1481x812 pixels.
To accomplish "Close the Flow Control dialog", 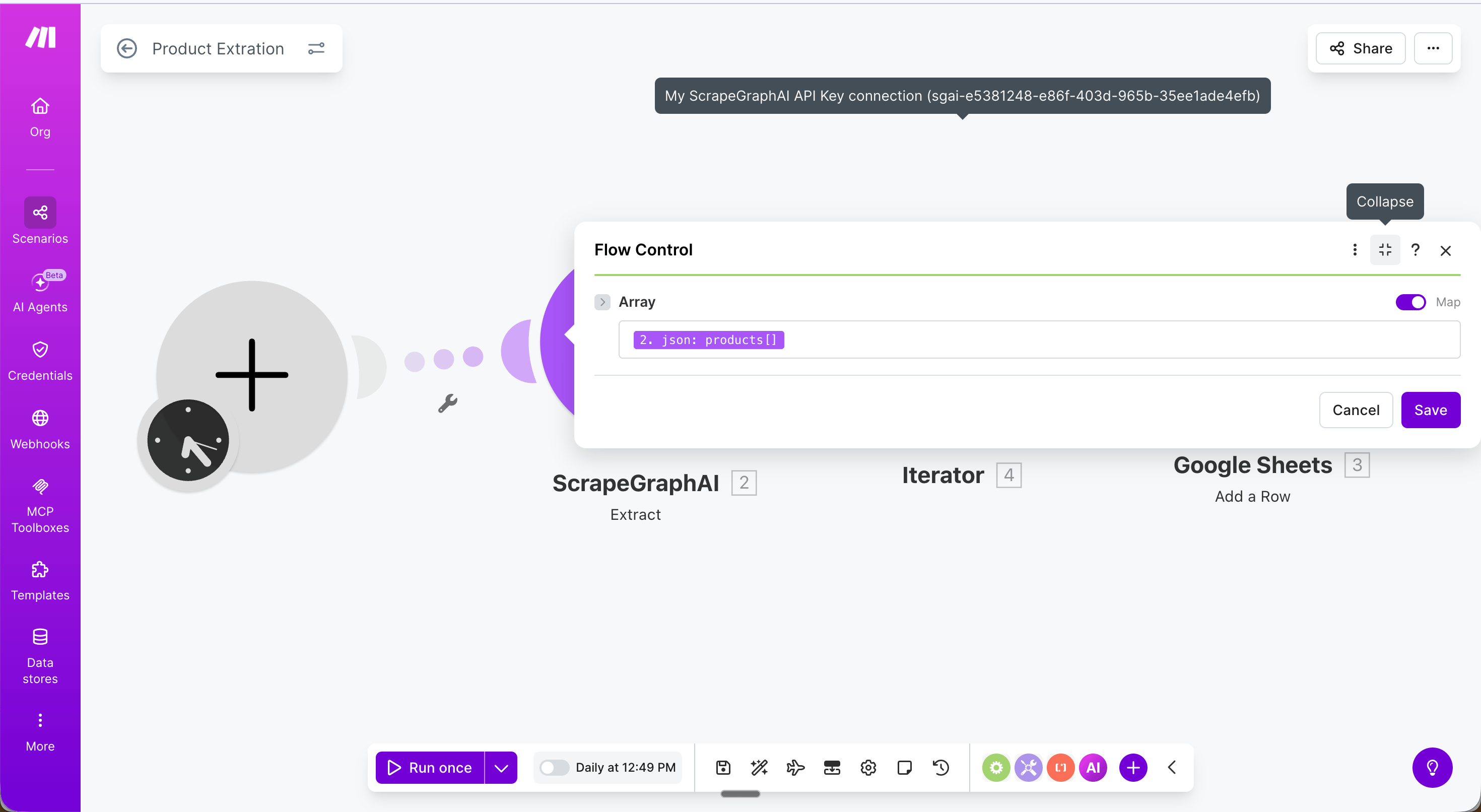I will [1446, 250].
